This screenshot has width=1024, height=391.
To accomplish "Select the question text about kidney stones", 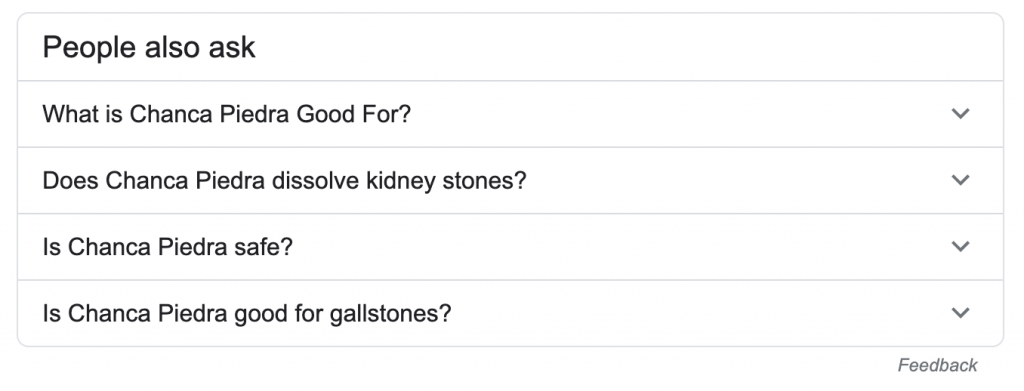I will pos(284,181).
